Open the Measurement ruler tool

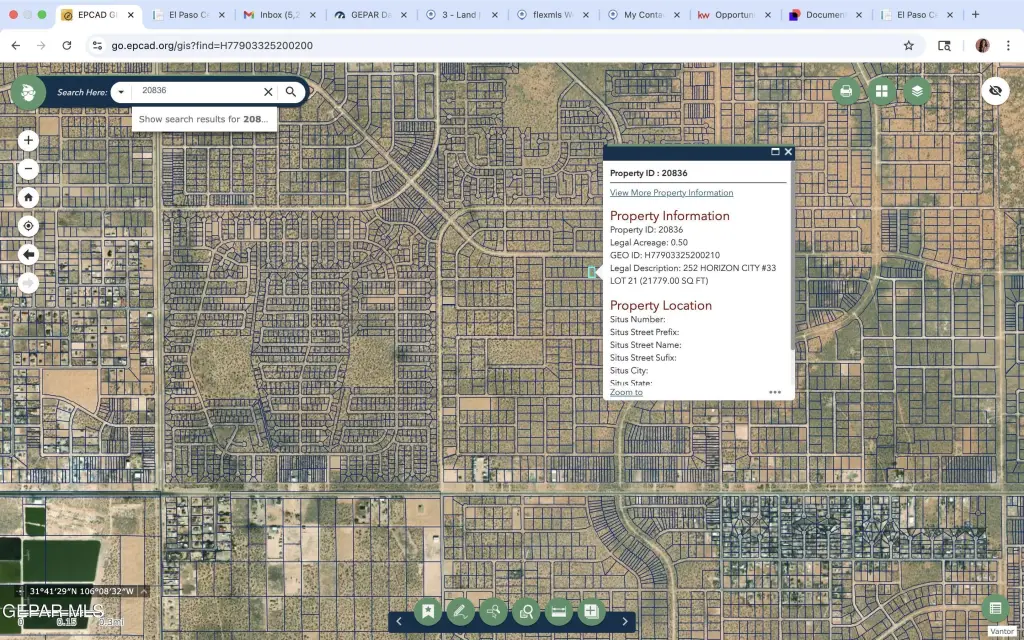[x=559, y=611]
